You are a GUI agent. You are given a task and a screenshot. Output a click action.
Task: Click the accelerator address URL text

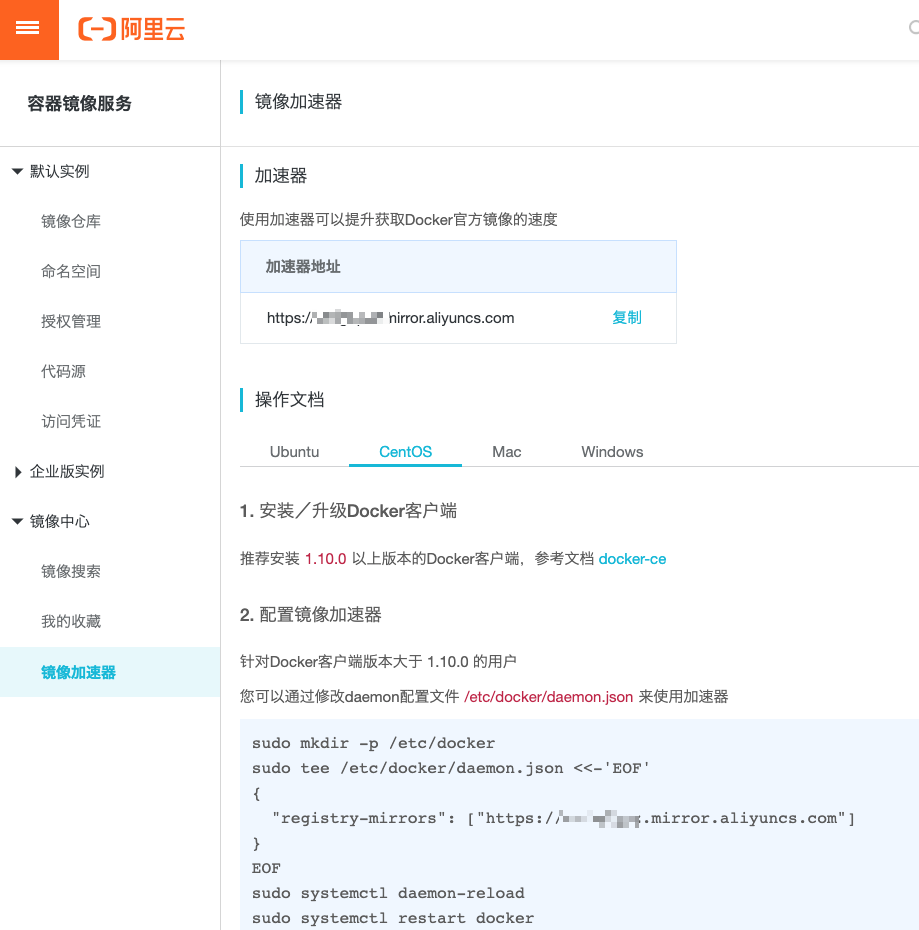coord(390,318)
